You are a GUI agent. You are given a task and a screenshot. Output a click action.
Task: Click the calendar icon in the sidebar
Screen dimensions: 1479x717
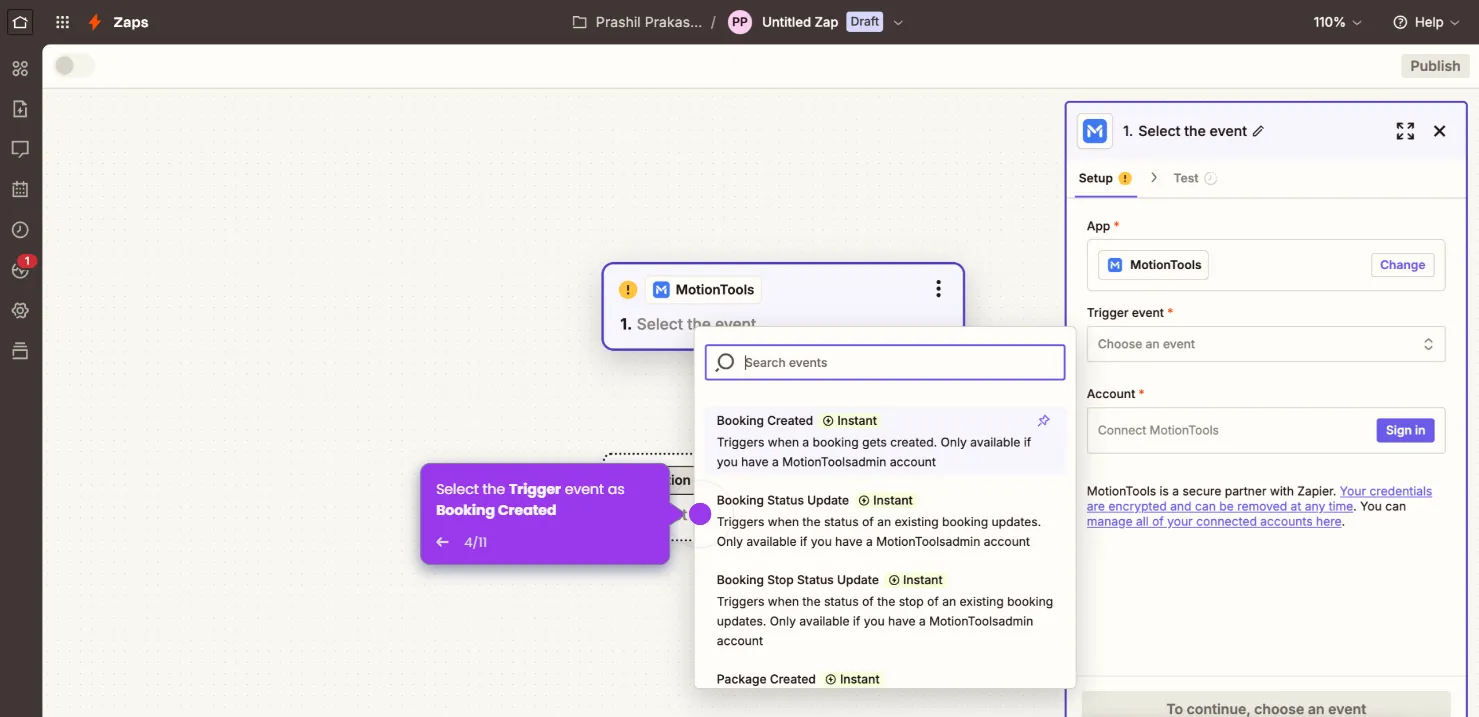20,188
